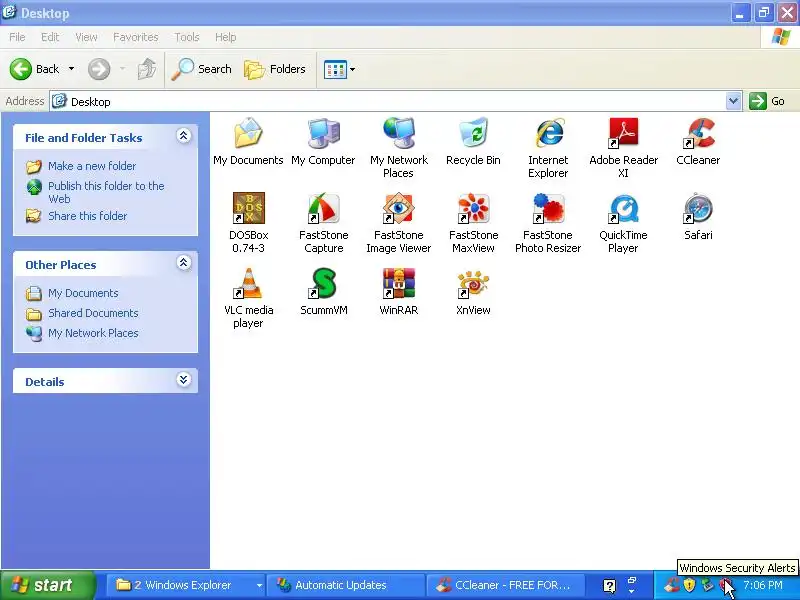The height and width of the screenshot is (600, 800).
Task: Click Publish this folder to the Web
Action: 106,192
